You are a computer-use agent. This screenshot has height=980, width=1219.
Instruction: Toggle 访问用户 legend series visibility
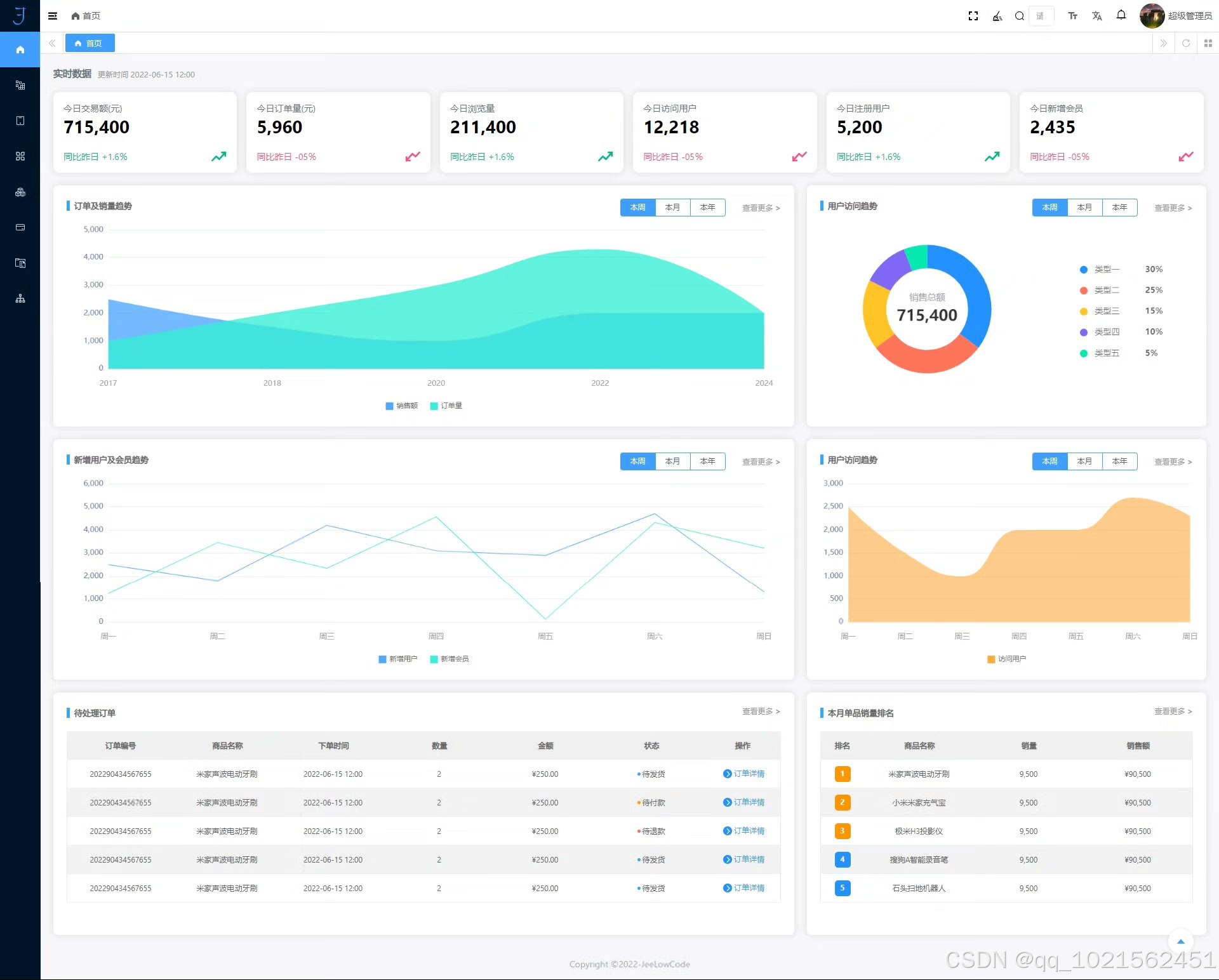[1006, 659]
